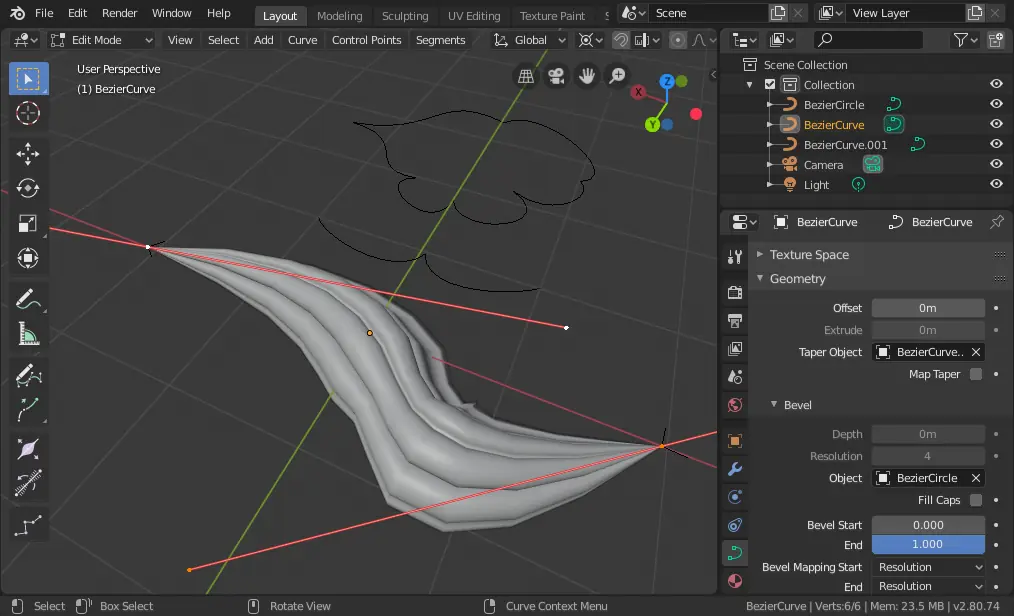
Task: Clear the Taper Object field
Action: point(976,352)
